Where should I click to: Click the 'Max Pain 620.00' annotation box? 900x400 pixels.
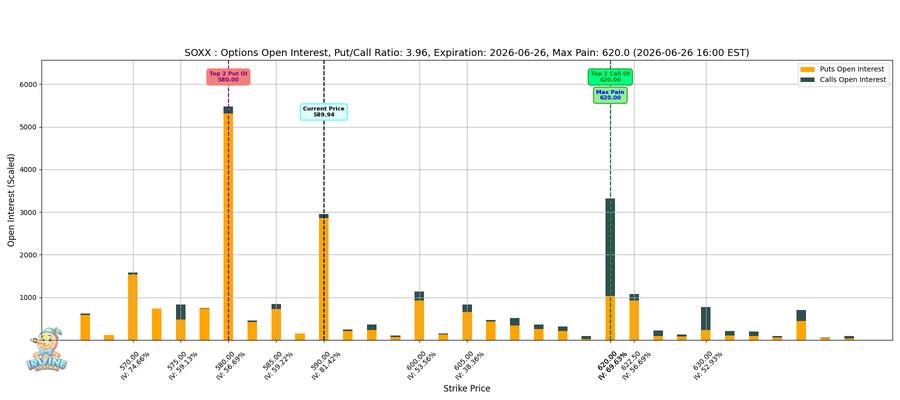click(x=610, y=95)
